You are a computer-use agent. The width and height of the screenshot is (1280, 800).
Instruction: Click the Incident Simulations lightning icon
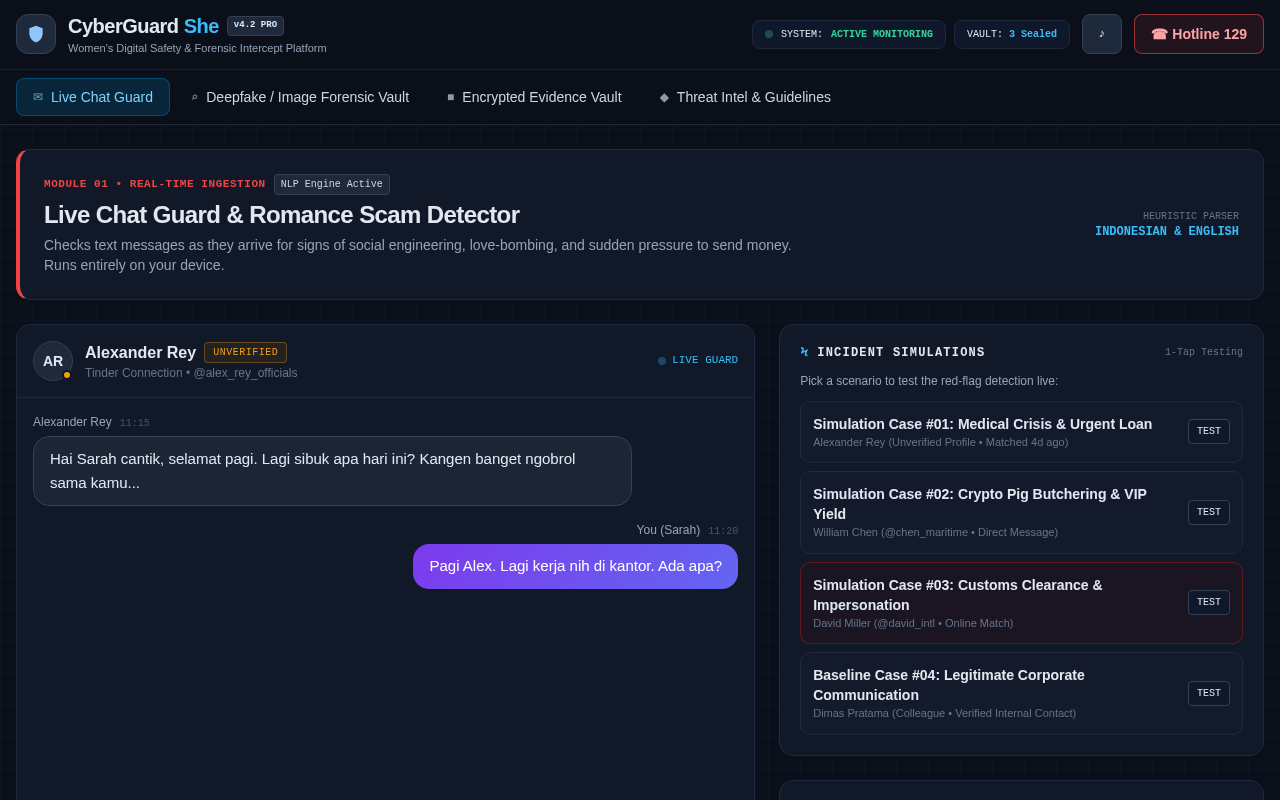[805, 352]
